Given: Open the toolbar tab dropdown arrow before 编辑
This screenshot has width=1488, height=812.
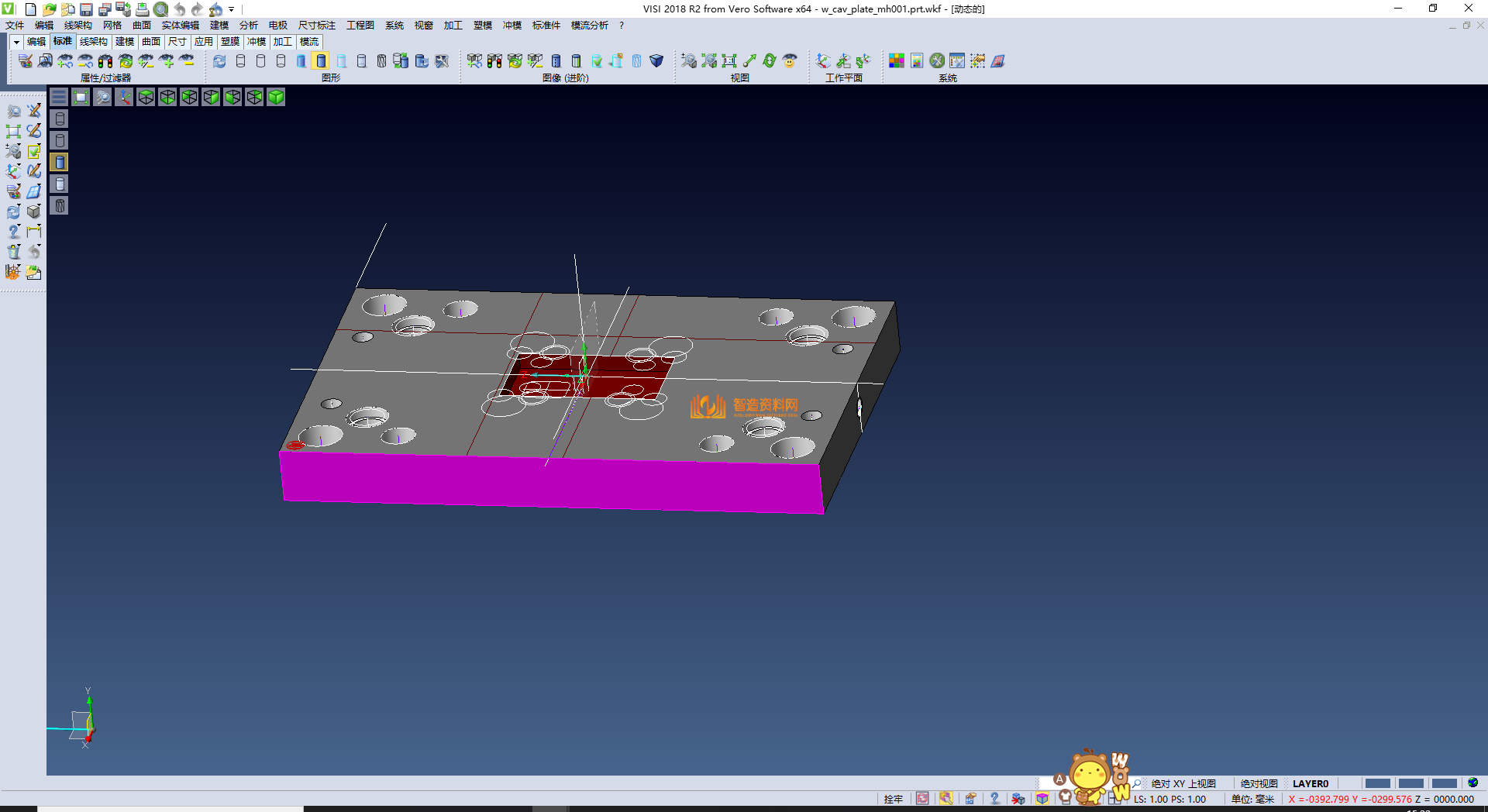Looking at the screenshot, I should point(15,42).
